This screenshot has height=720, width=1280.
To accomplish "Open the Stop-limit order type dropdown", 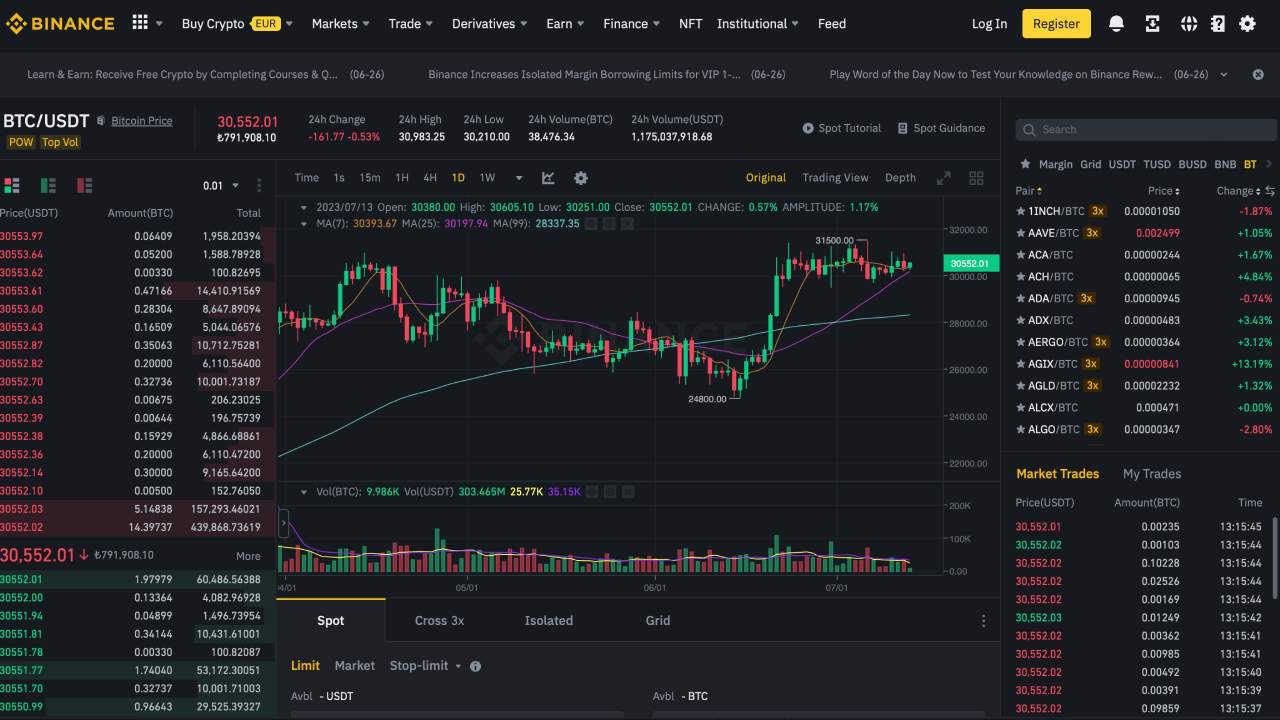I will [426, 666].
